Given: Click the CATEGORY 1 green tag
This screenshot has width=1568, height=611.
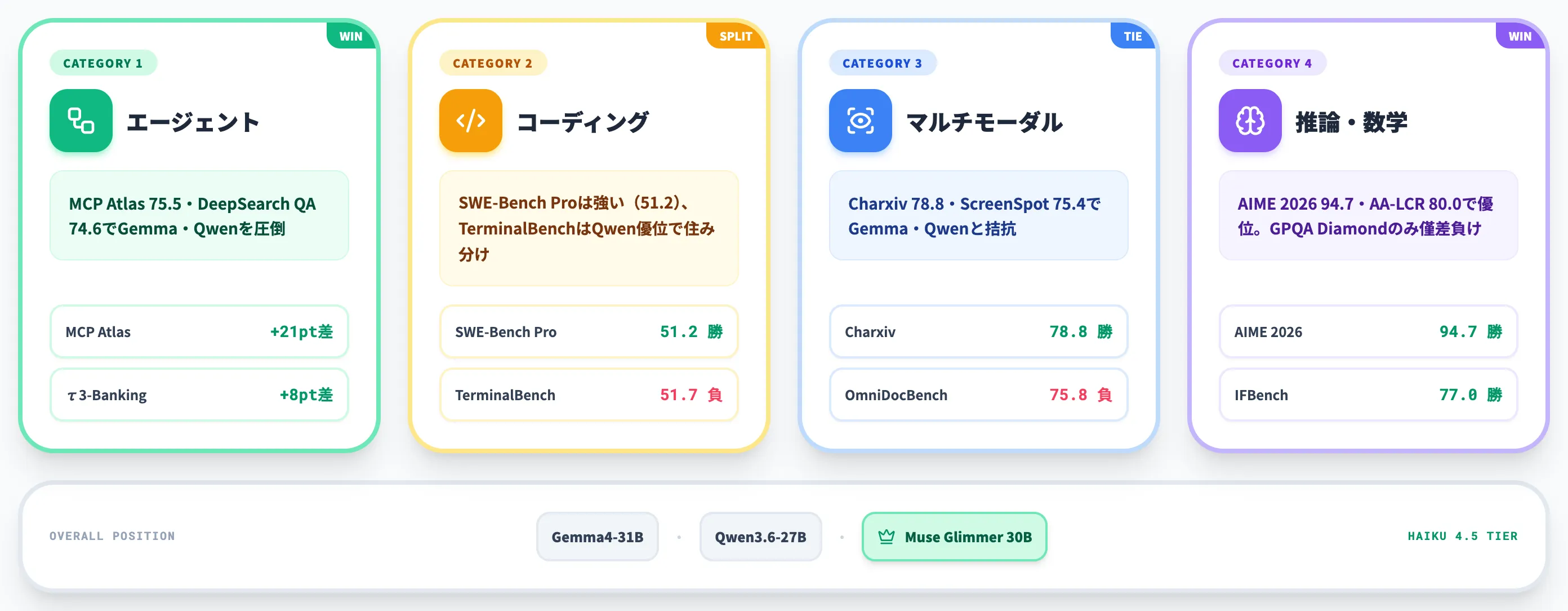Looking at the screenshot, I should click(103, 63).
